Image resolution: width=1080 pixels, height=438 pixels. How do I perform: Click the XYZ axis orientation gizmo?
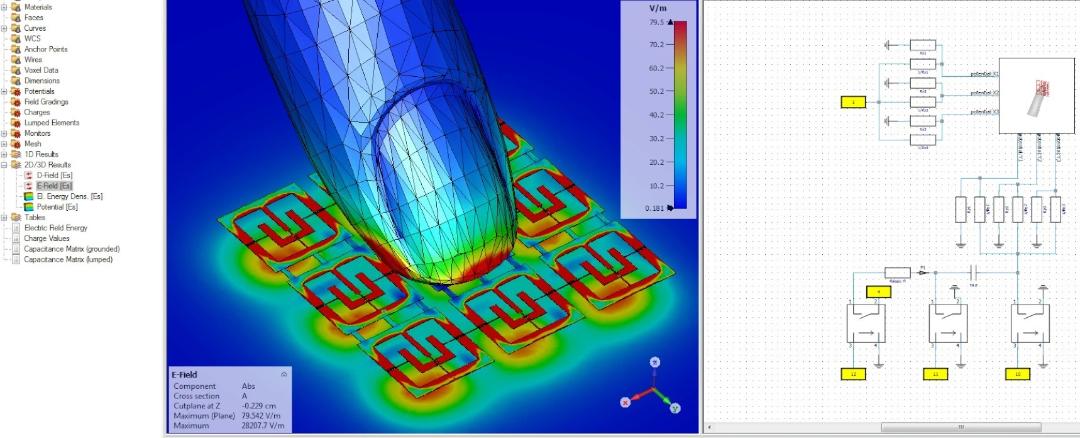click(x=652, y=386)
